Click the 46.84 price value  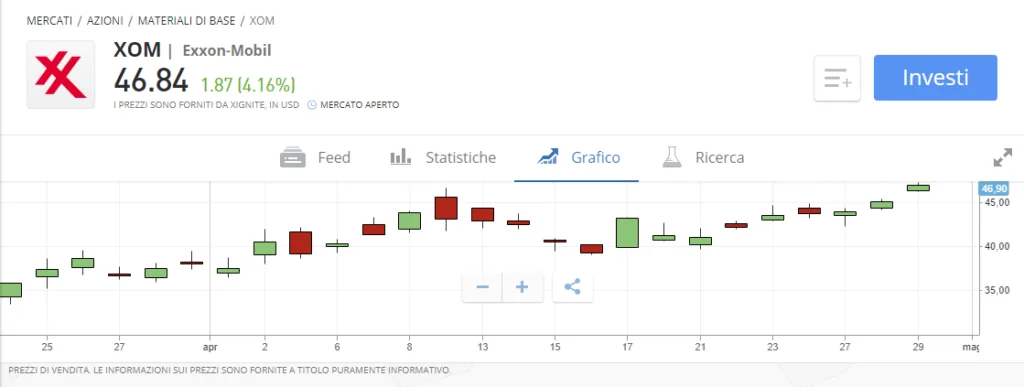tap(151, 81)
